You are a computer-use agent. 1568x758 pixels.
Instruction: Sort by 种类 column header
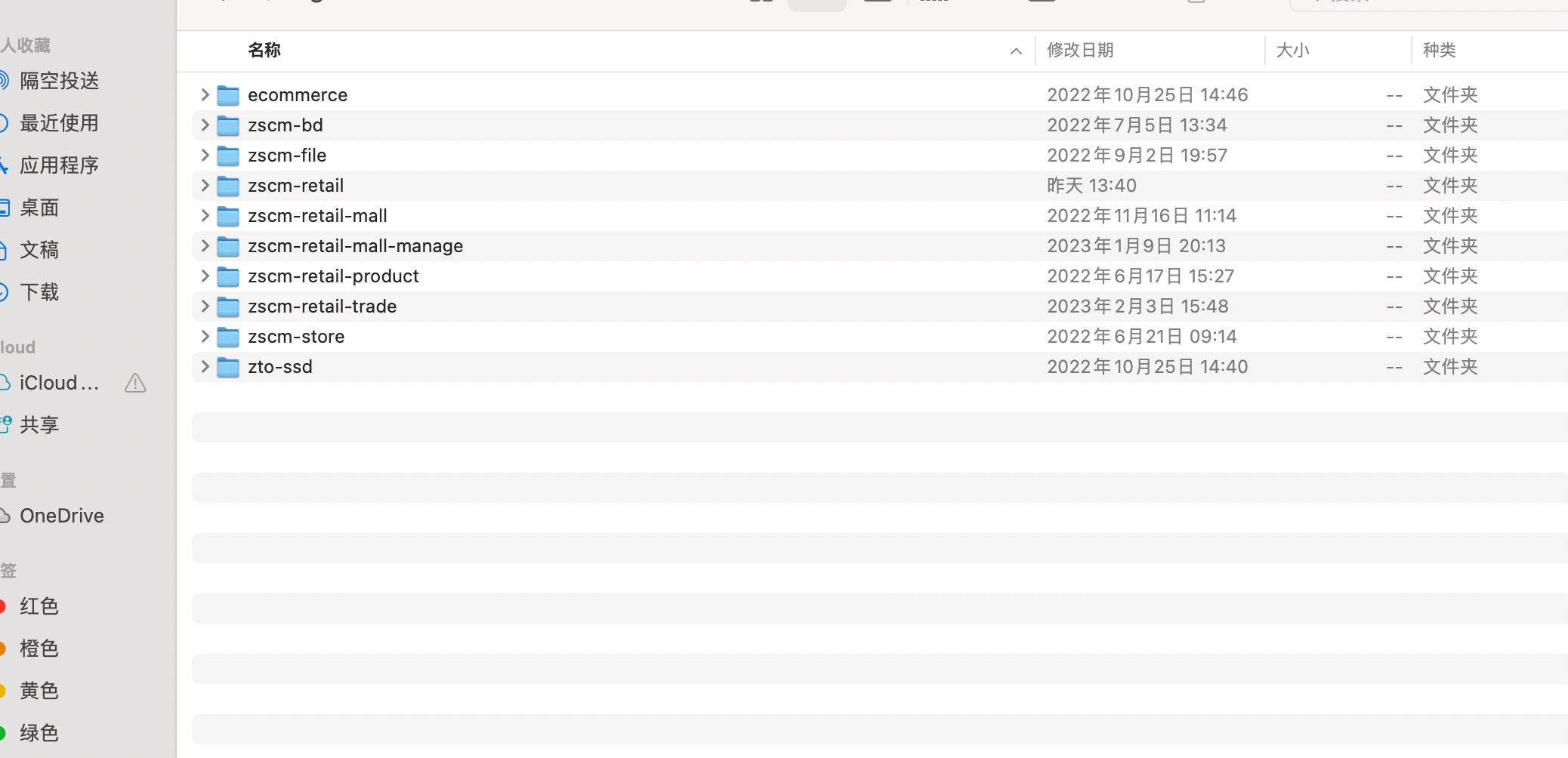coord(1439,50)
